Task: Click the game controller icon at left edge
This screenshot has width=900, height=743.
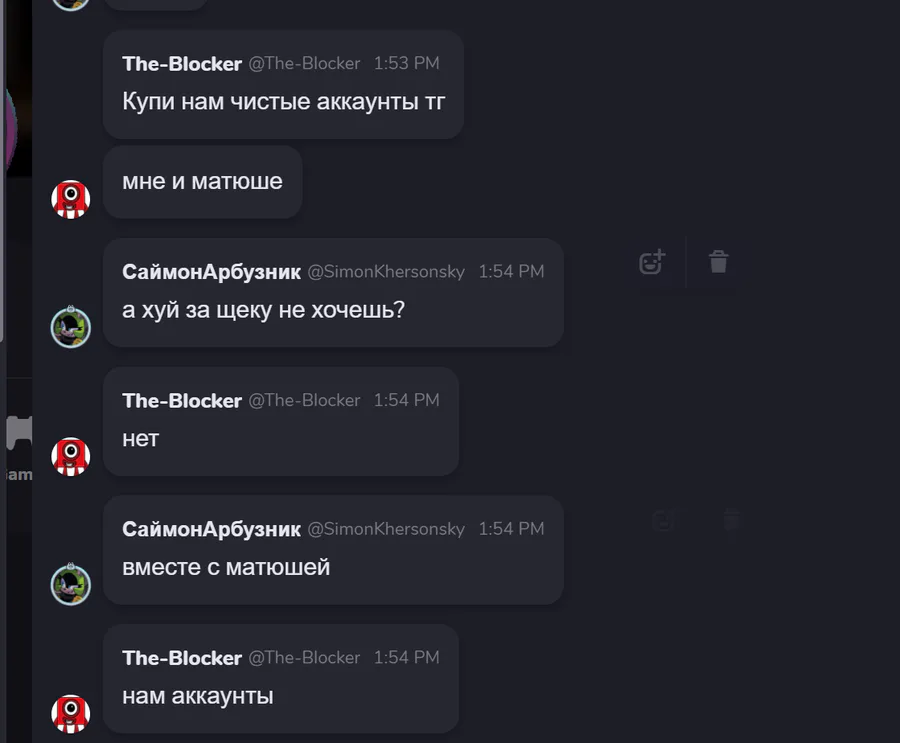Action: click(x=19, y=432)
